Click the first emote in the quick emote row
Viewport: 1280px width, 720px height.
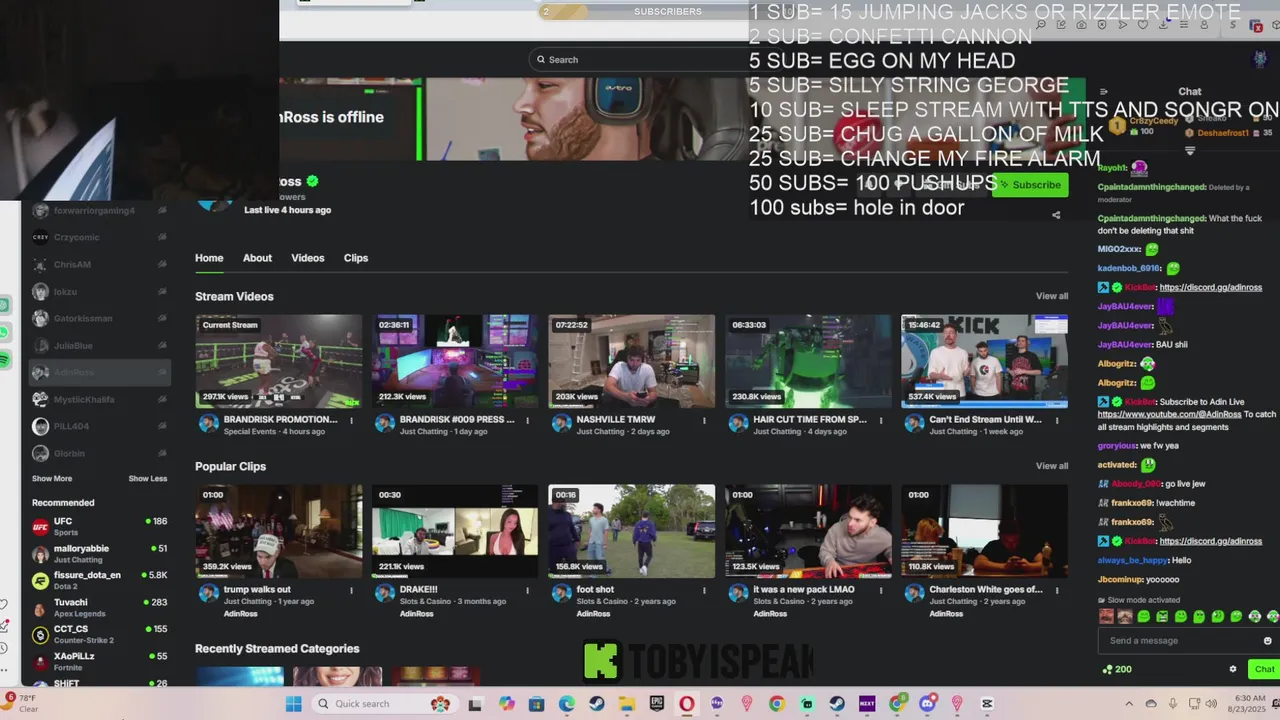click(1107, 617)
